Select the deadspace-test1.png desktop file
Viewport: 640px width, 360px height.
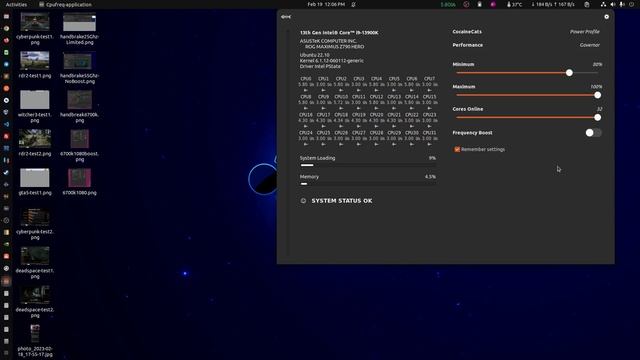click(35, 262)
